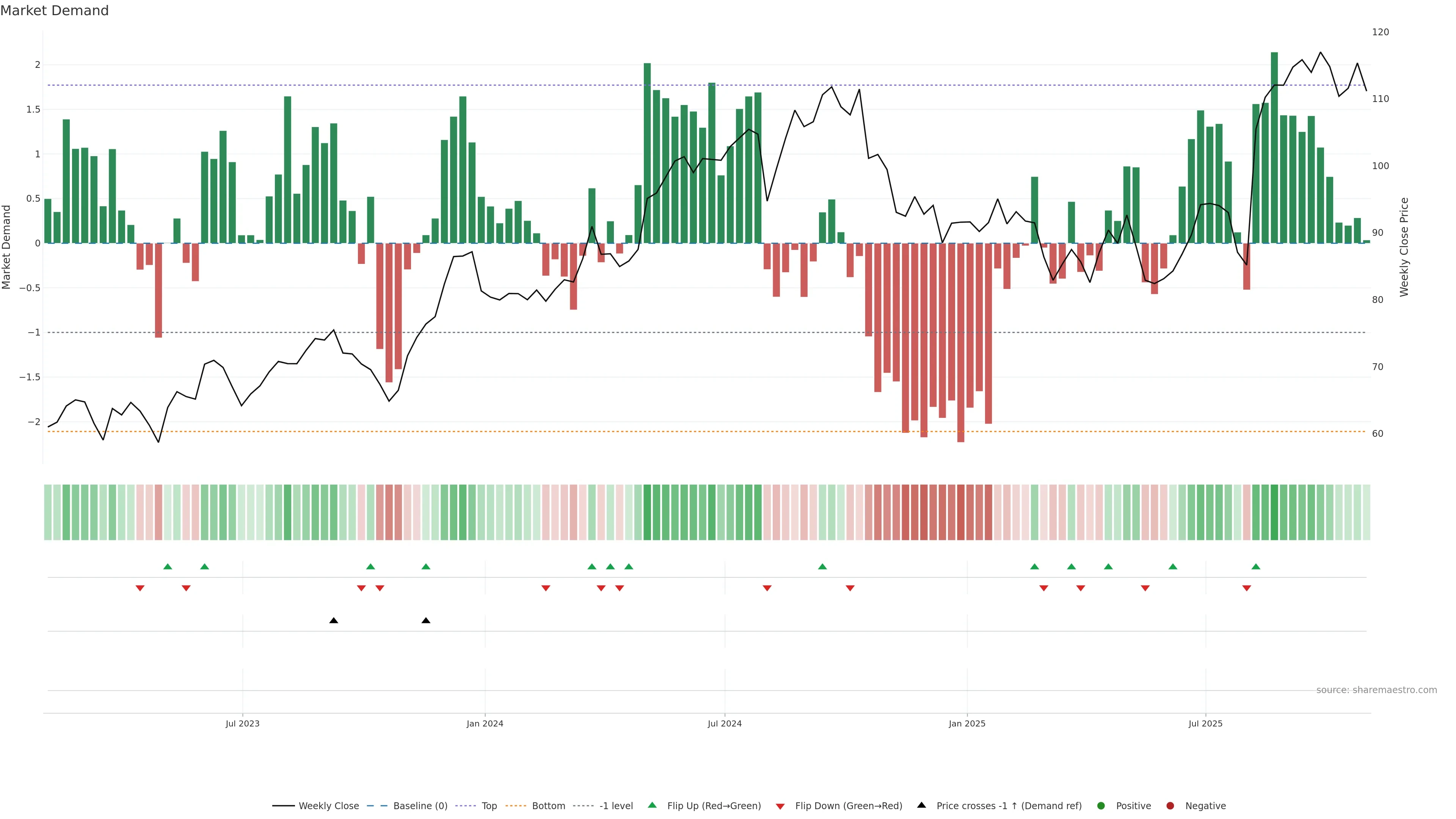
Task: Click the green Positive legend dot
Action: (1100, 806)
